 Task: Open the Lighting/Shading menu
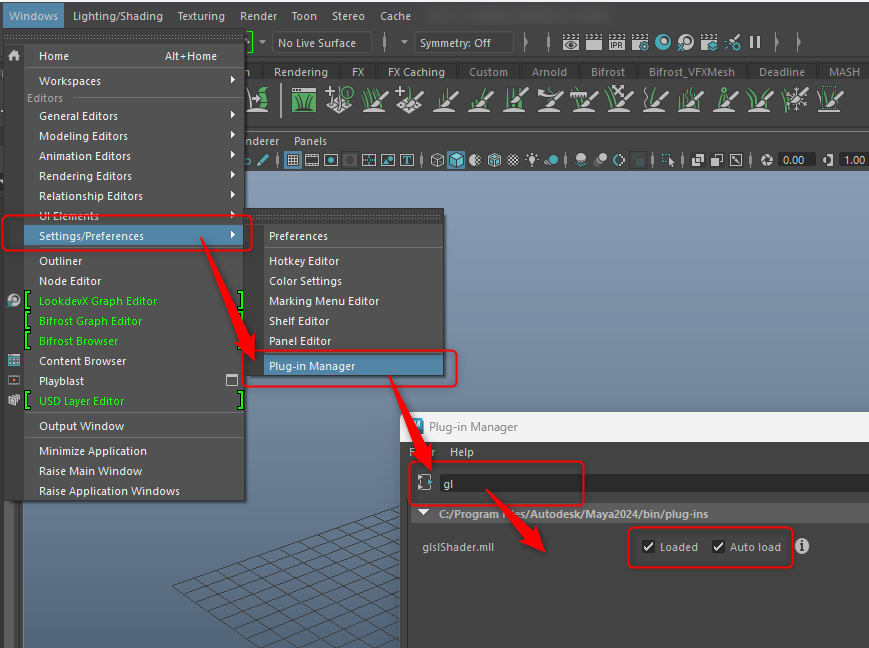117,16
